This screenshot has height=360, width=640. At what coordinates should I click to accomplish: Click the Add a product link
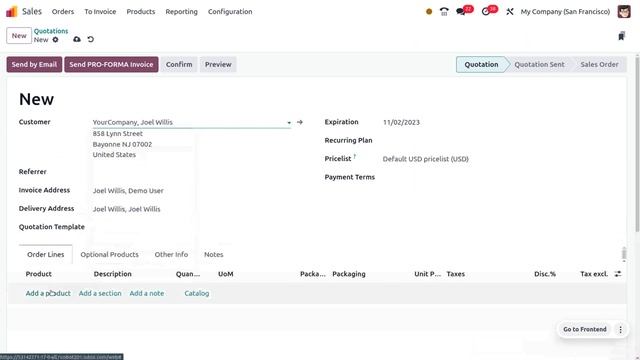pos(48,293)
